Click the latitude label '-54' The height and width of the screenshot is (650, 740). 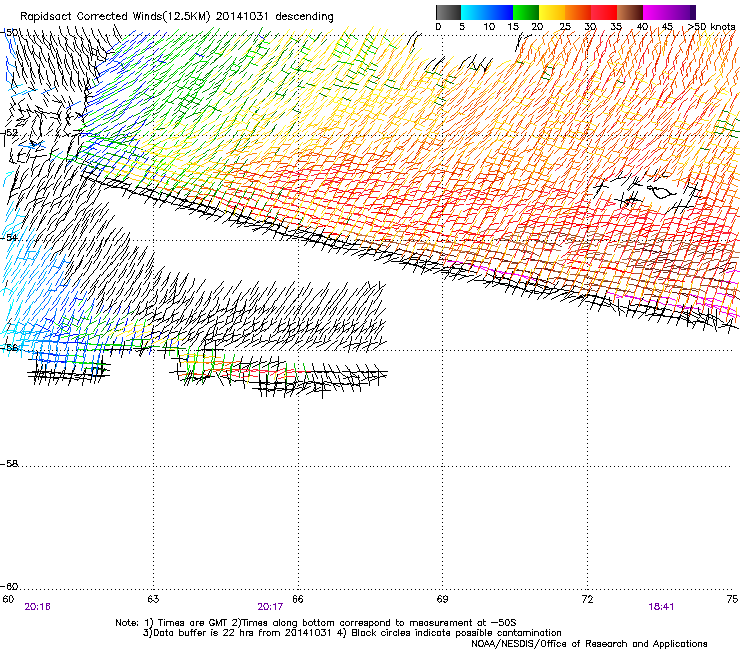[9, 237]
